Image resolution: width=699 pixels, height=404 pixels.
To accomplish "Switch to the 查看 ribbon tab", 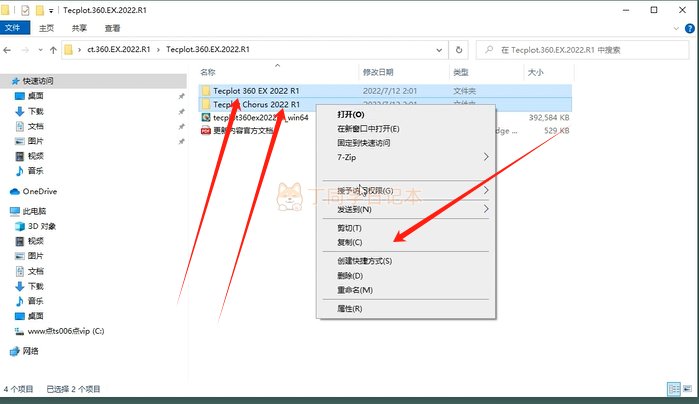I will click(112, 28).
